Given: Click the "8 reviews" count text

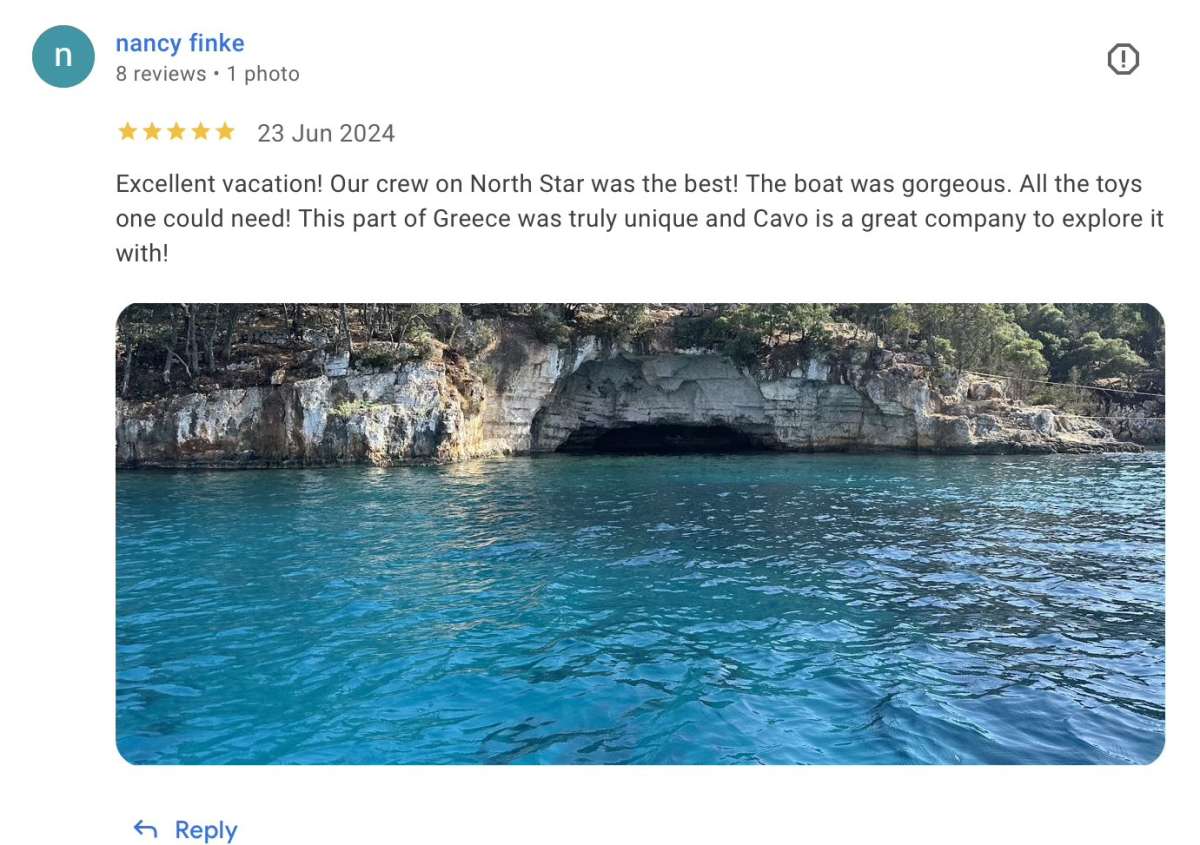Looking at the screenshot, I should click(x=161, y=74).
